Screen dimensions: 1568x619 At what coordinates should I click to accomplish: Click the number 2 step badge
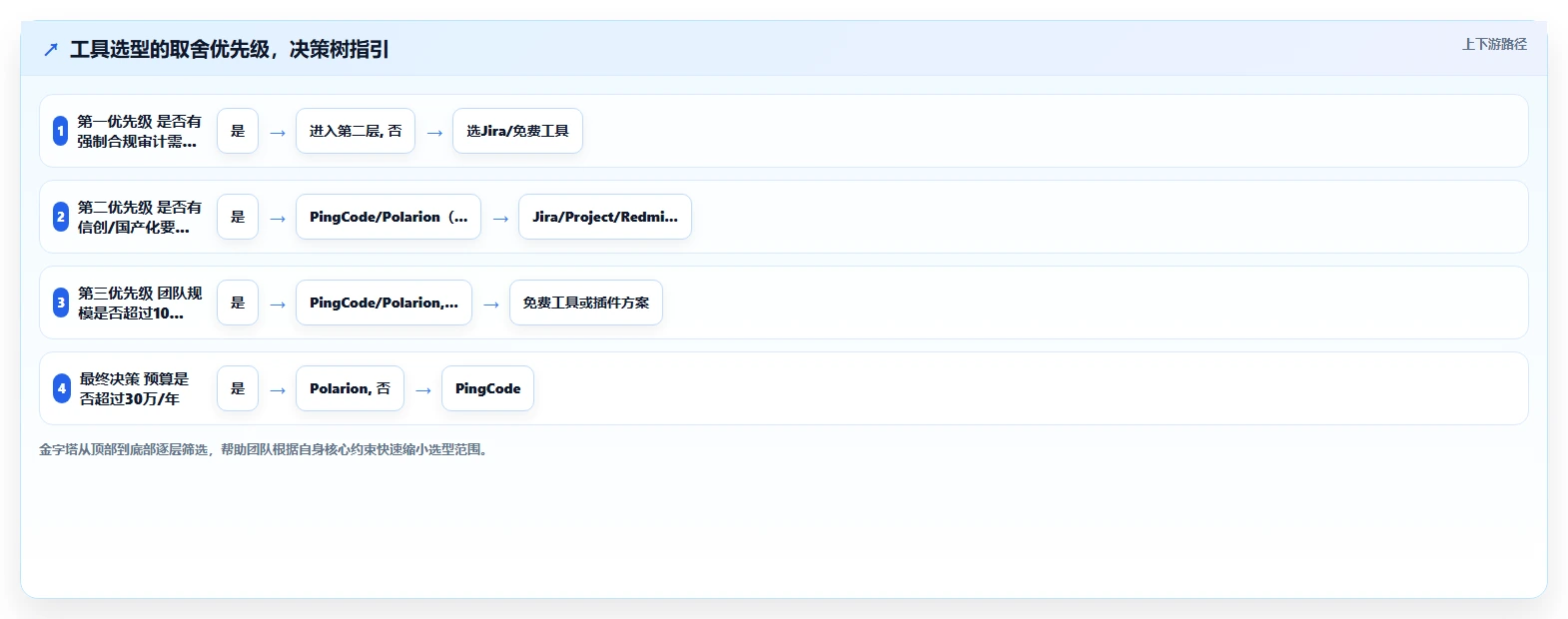[x=61, y=217]
